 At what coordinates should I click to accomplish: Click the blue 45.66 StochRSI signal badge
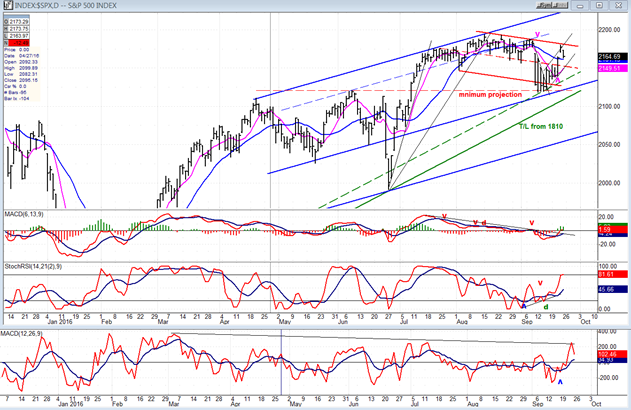[613, 289]
